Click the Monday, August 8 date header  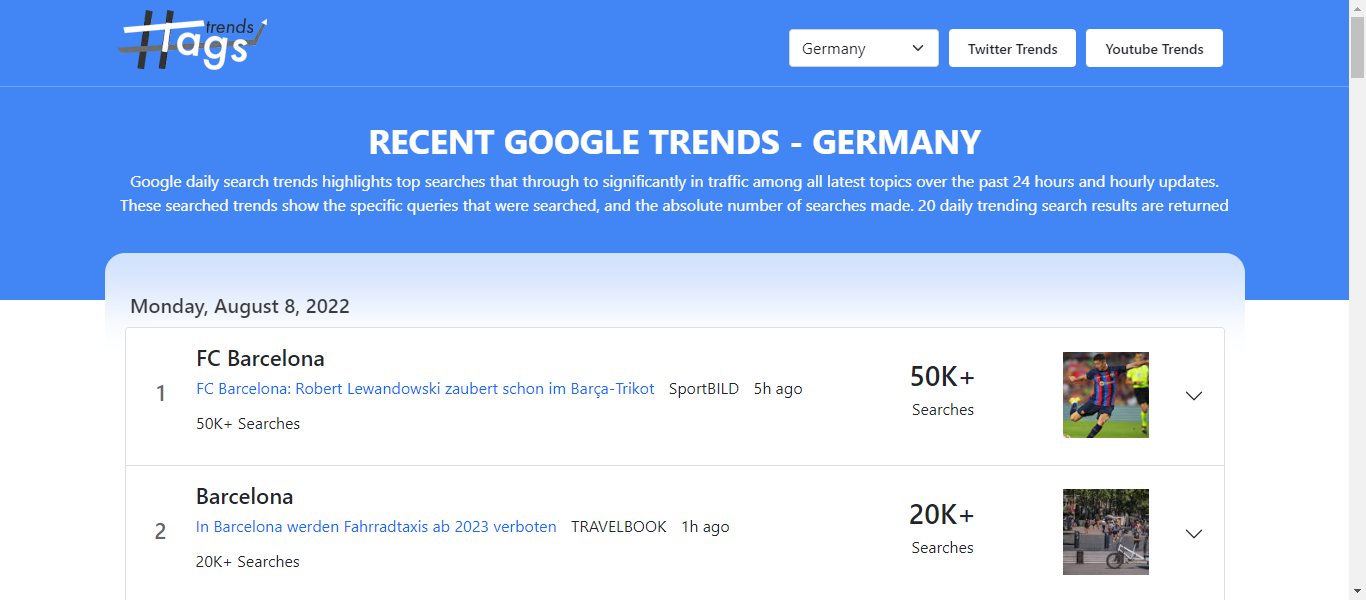point(240,306)
